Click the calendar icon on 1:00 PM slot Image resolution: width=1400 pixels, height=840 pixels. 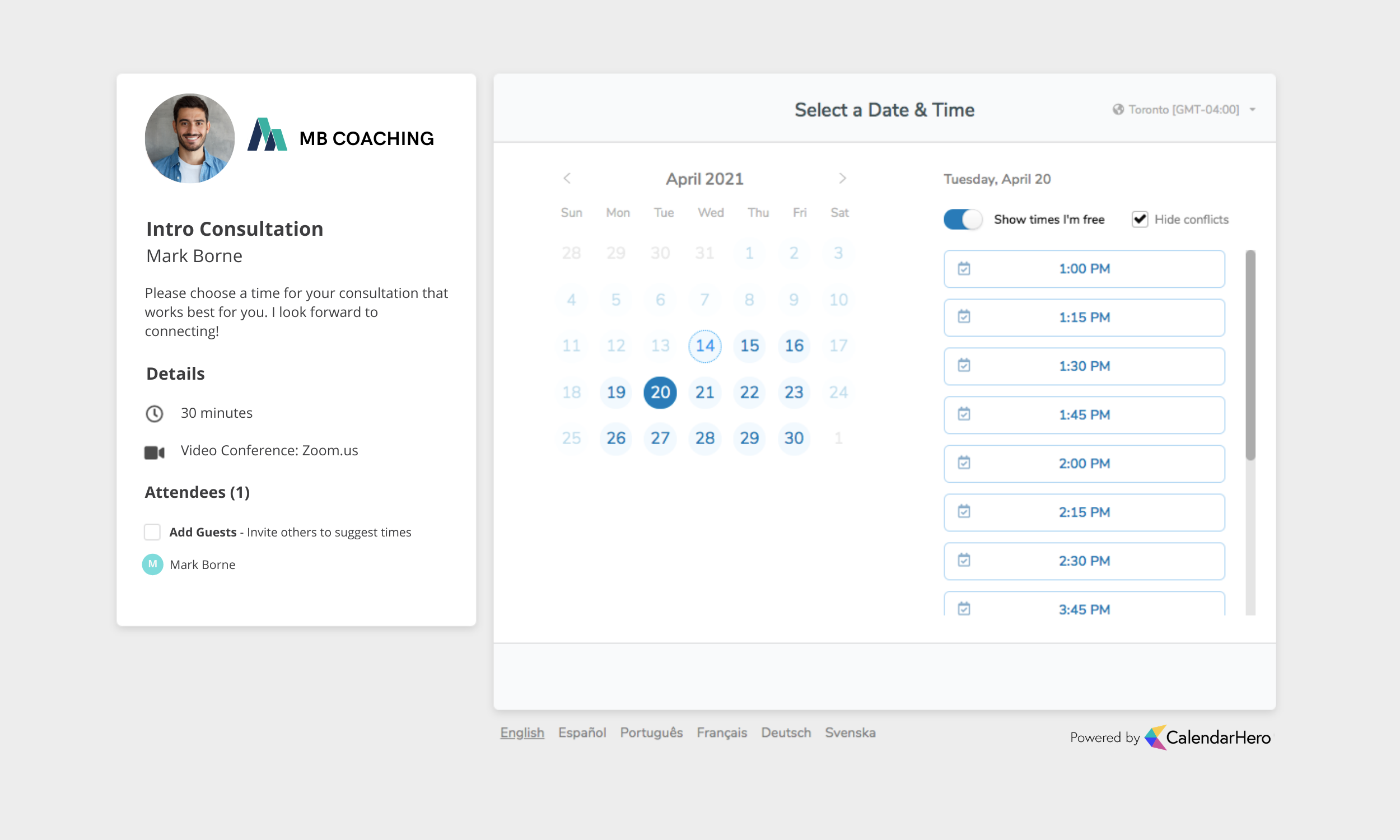point(964,268)
